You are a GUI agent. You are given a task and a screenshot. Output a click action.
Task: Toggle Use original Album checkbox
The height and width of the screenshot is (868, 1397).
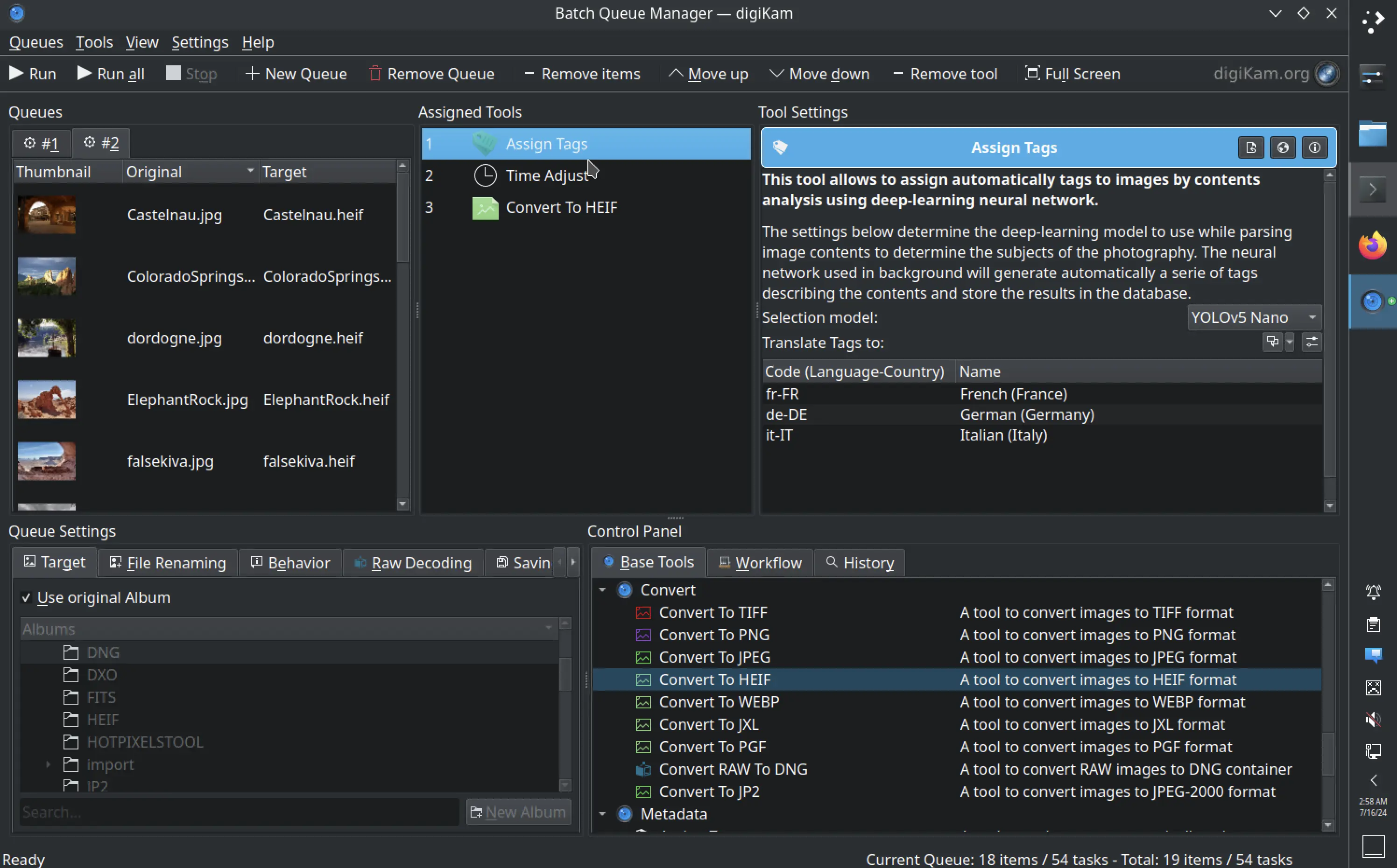[x=26, y=598]
